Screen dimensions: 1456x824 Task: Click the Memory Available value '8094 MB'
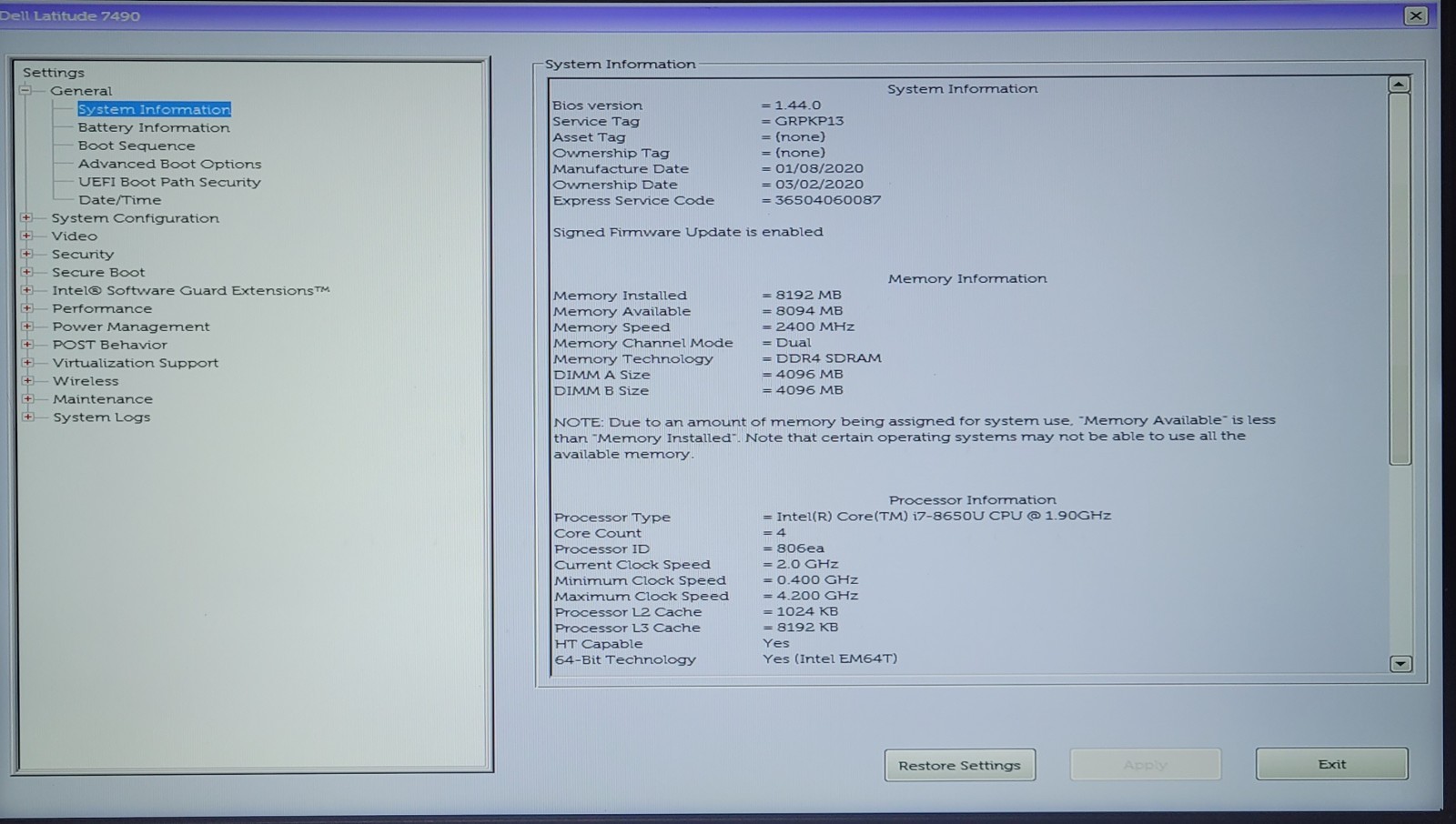coord(809,310)
